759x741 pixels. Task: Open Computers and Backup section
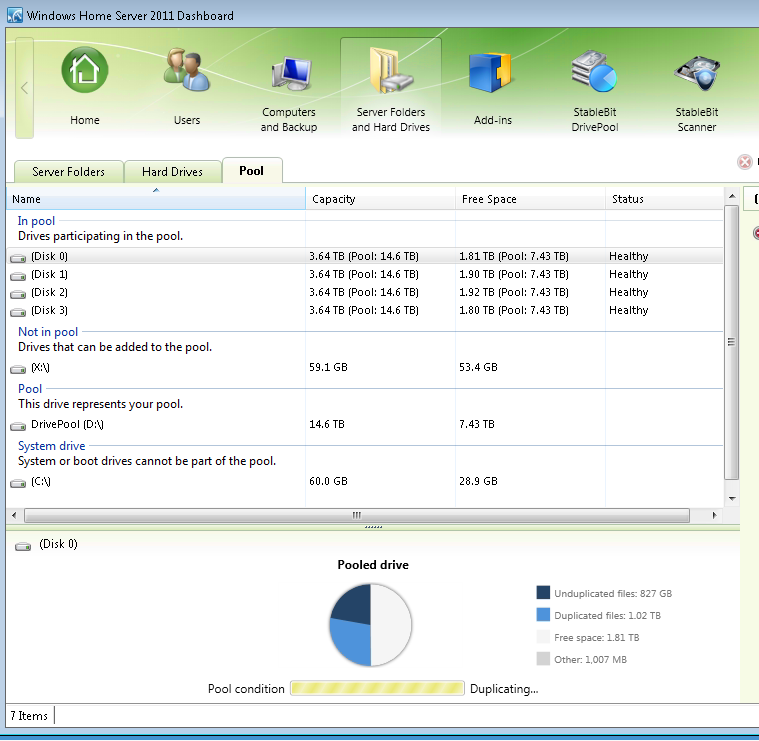[x=289, y=91]
